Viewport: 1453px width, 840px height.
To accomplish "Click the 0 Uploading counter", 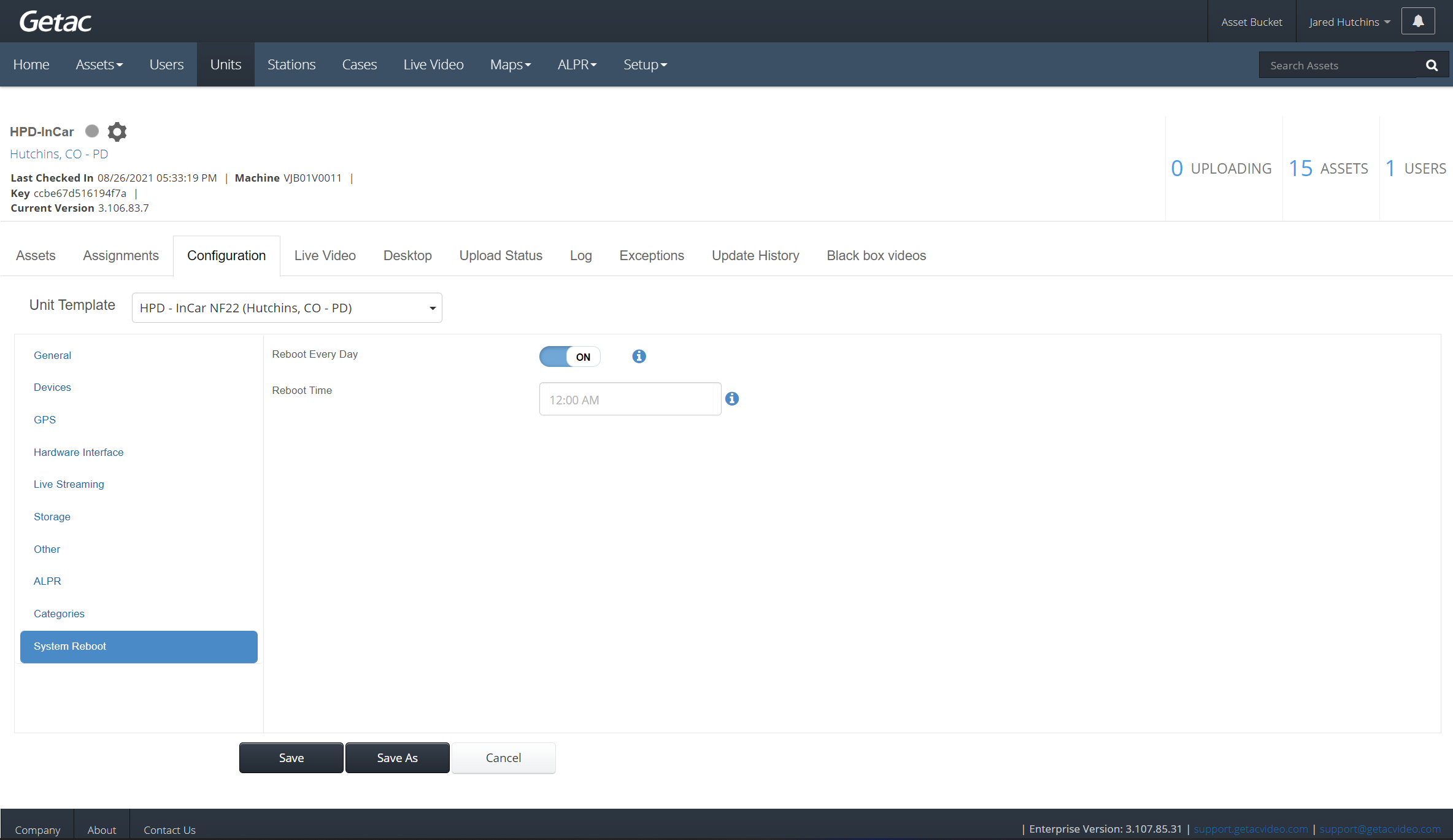I will (1221, 168).
